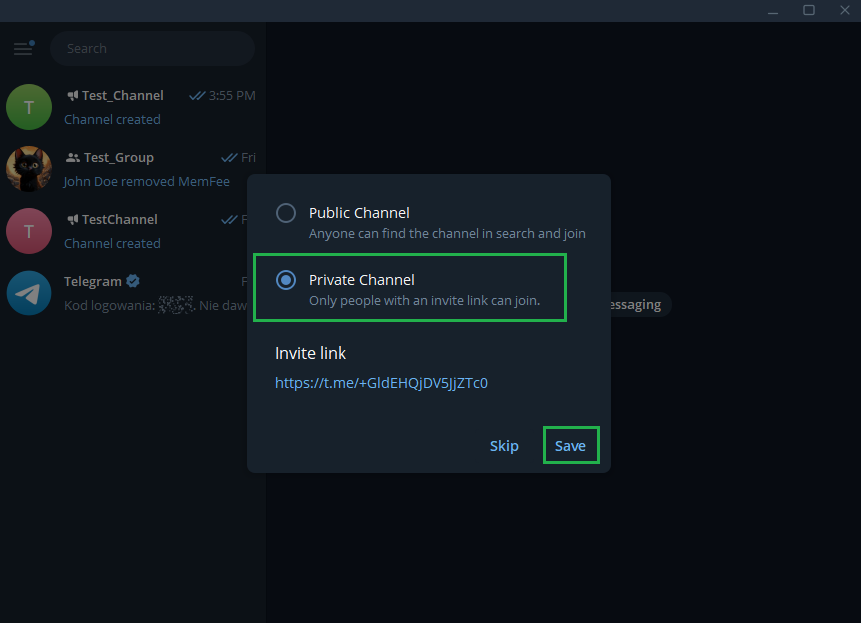Screen dimensions: 861x623
Task: Click read checkmarks on Test_Group
Action: [x=229, y=158]
